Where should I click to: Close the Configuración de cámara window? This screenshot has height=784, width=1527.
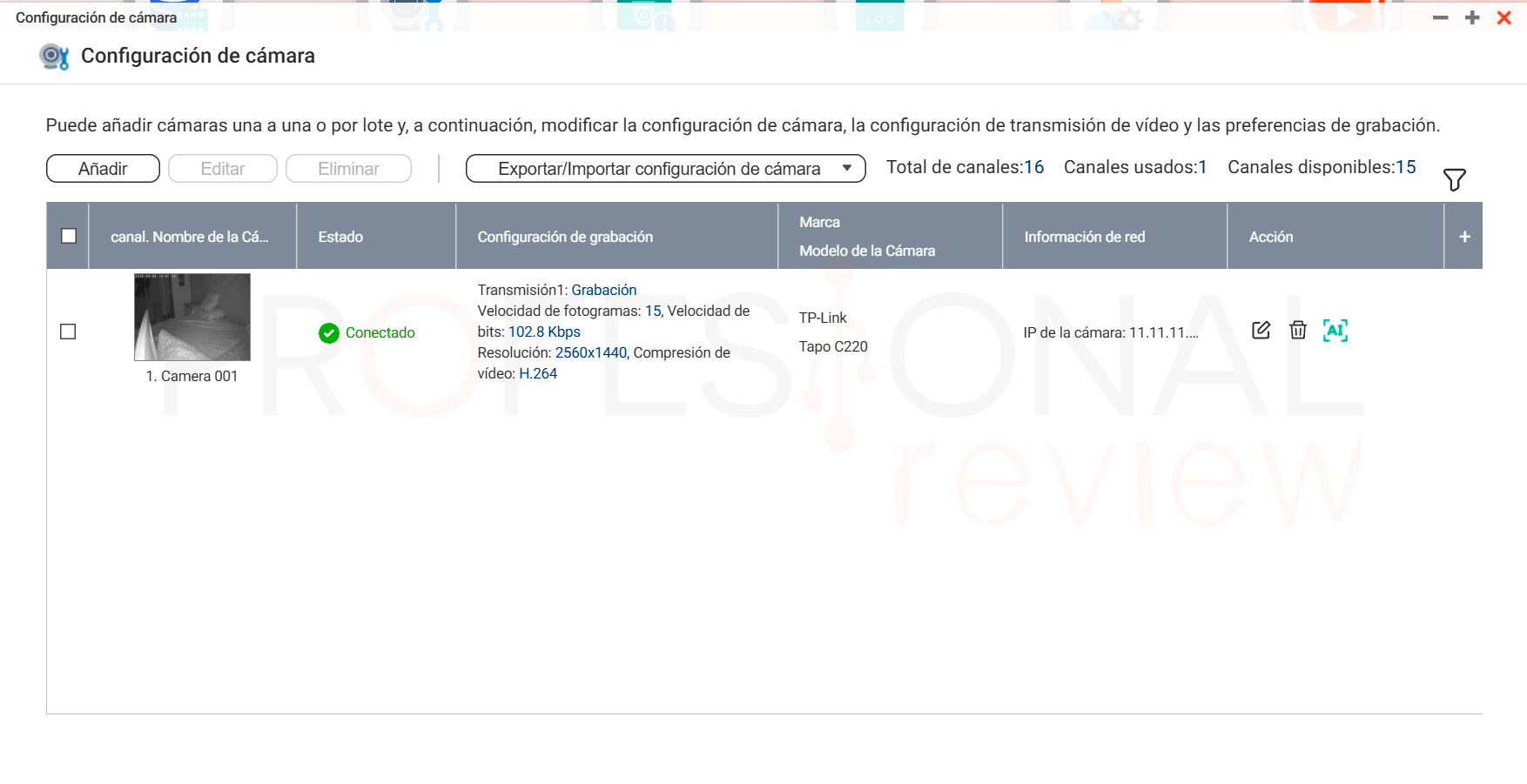click(x=1503, y=17)
